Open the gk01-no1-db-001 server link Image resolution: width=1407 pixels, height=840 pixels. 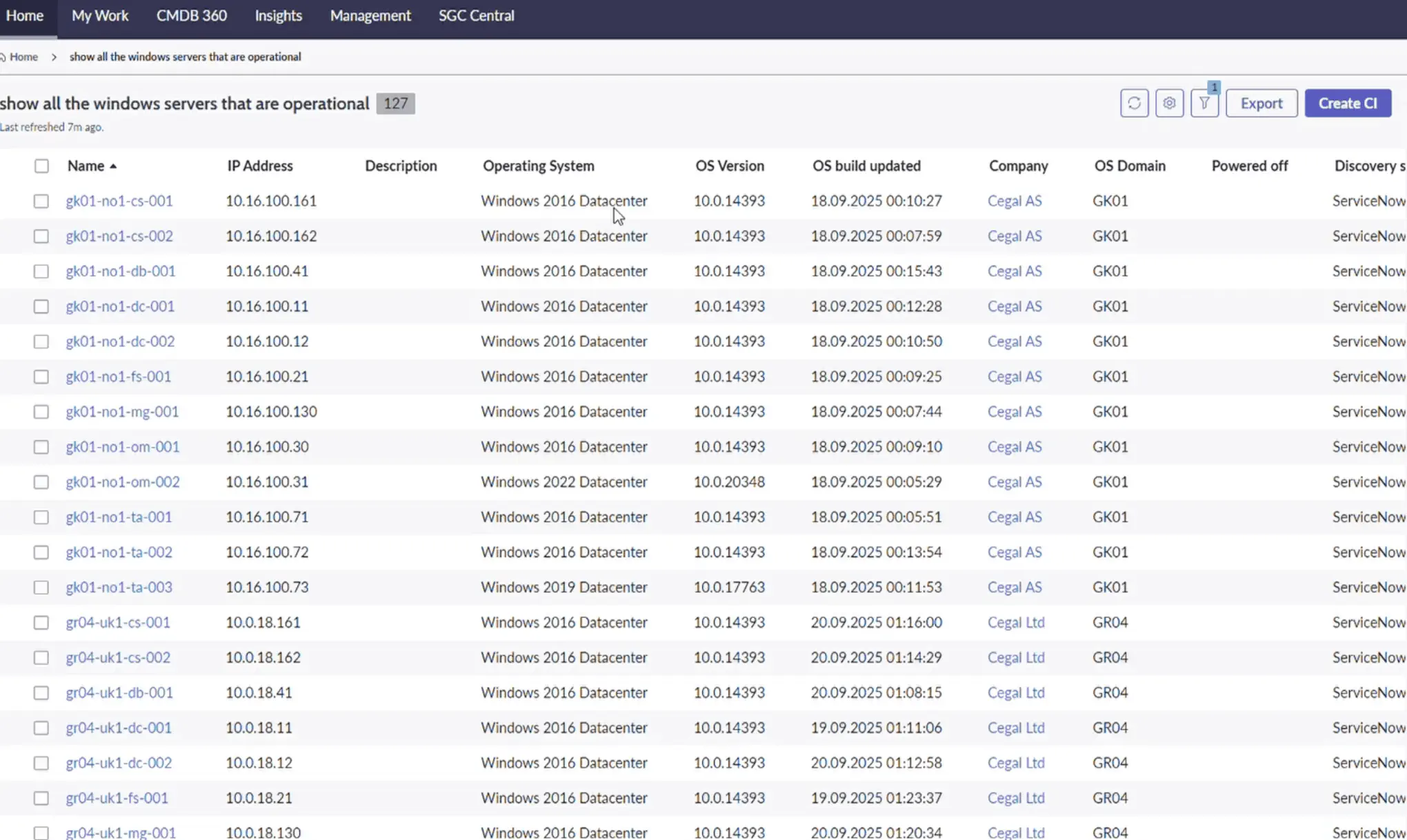121,271
